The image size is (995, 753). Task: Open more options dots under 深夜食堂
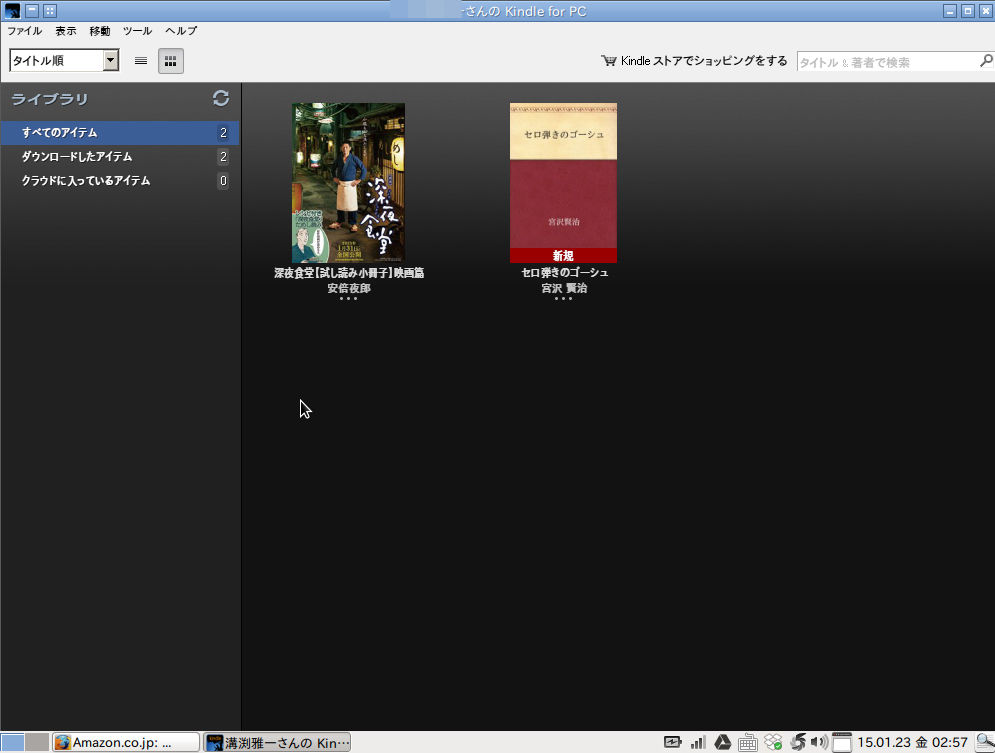click(348, 298)
